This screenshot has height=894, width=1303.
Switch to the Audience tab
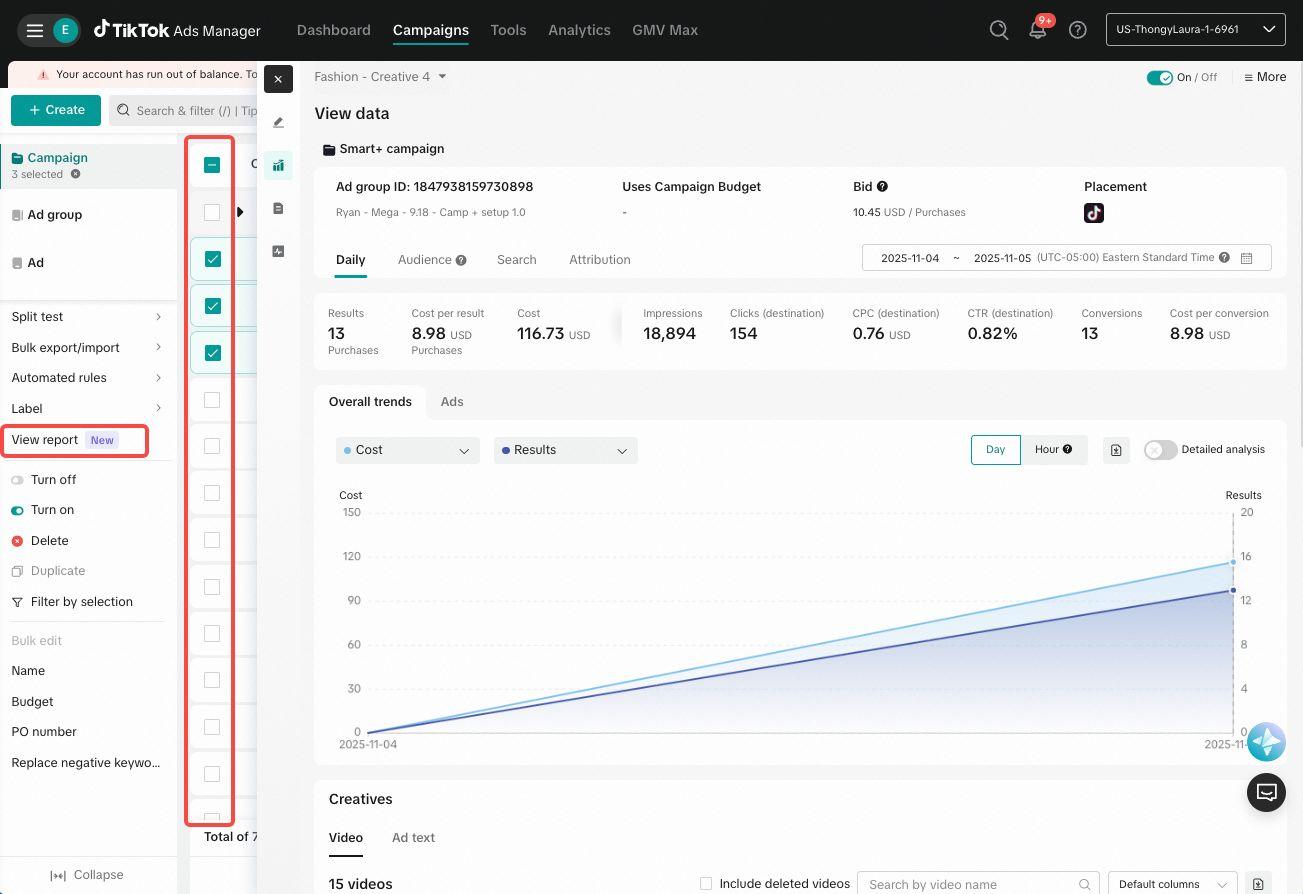[x=432, y=259]
